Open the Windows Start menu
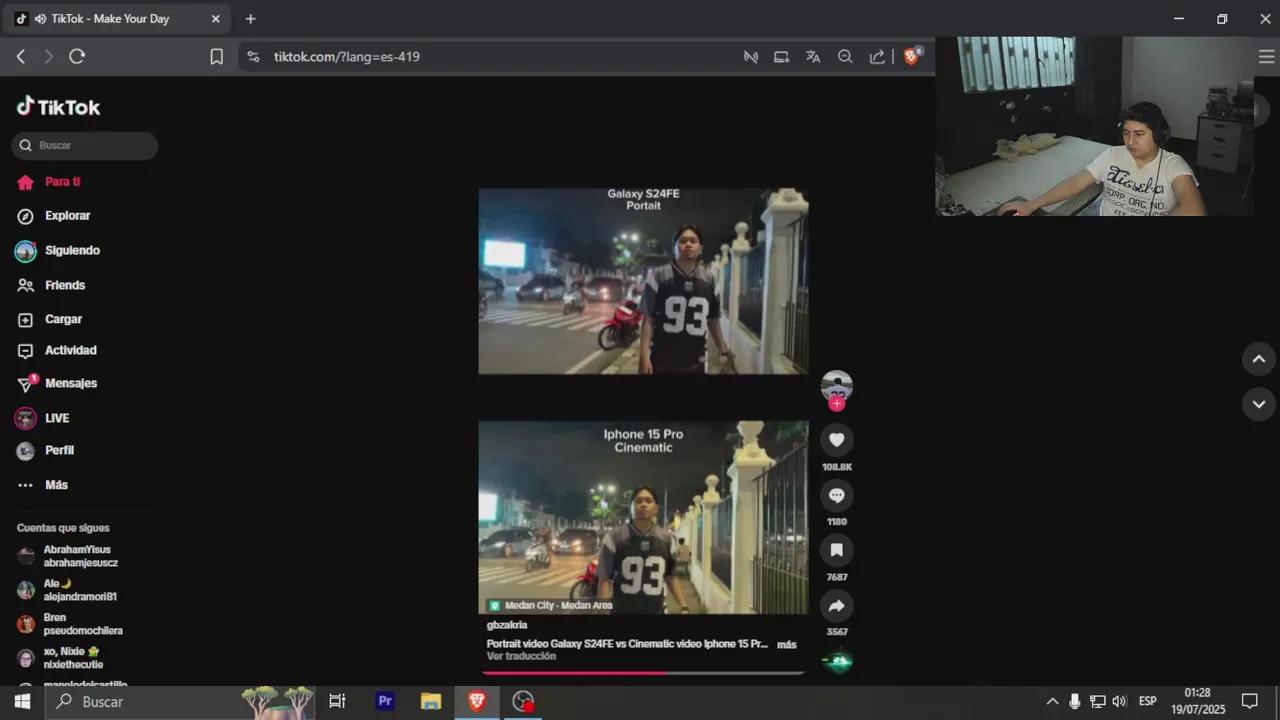Viewport: 1280px width, 720px height. 22,702
